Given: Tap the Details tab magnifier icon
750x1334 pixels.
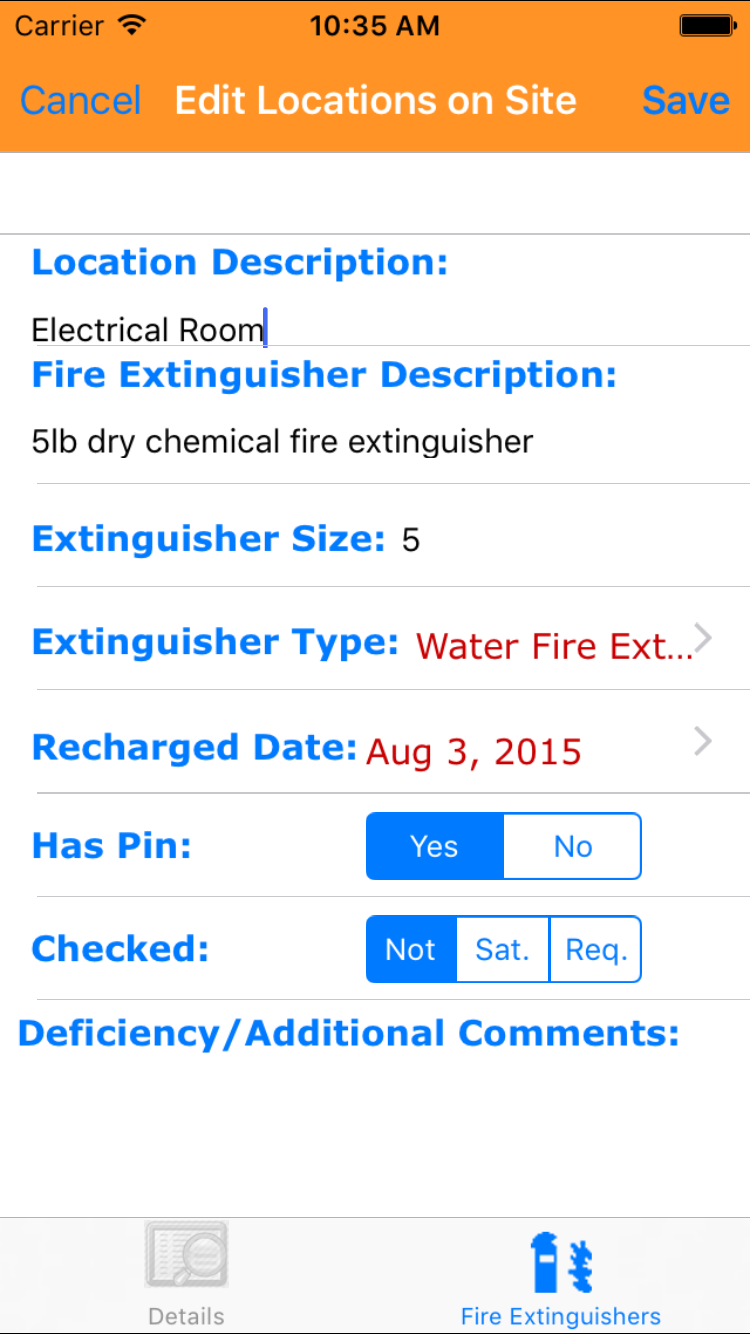Looking at the screenshot, I should point(187,1255).
